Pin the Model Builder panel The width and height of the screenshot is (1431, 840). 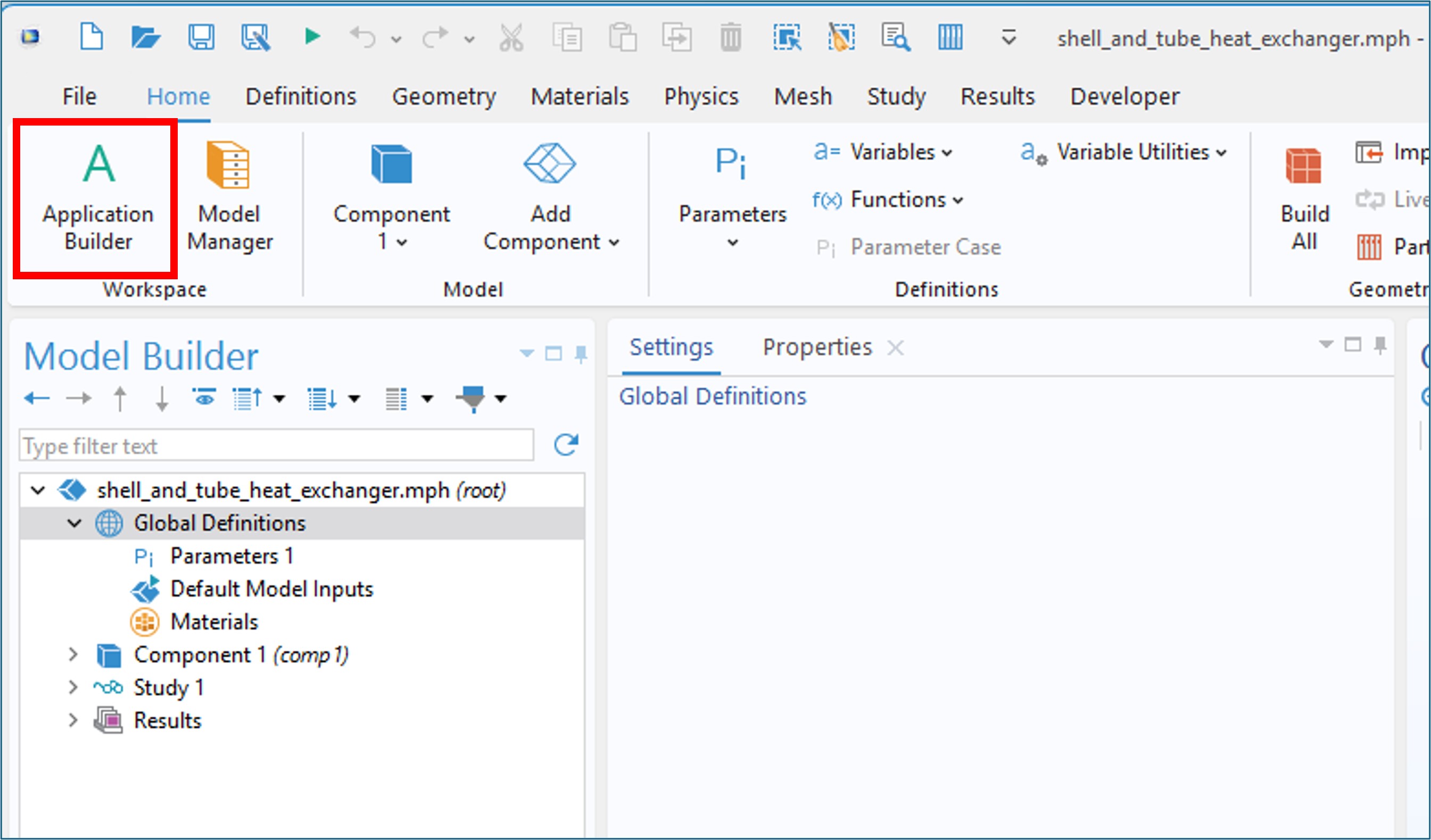tap(581, 354)
